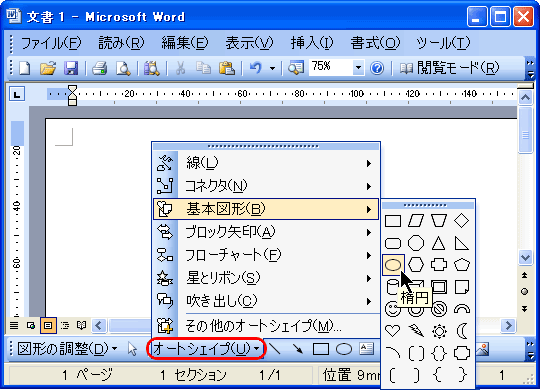The image size is (540, 390).
Task: Choose その他のオートシェイプ(M)... entry
Action: (x=266, y=326)
